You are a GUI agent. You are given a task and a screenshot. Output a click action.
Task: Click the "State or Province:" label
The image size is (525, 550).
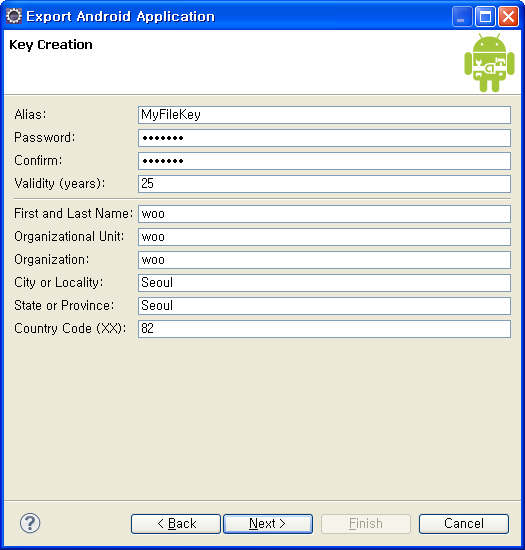pos(64,306)
